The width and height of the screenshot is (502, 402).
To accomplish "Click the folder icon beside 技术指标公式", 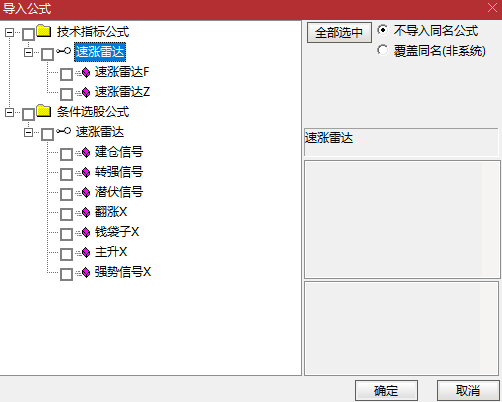I will [44, 31].
